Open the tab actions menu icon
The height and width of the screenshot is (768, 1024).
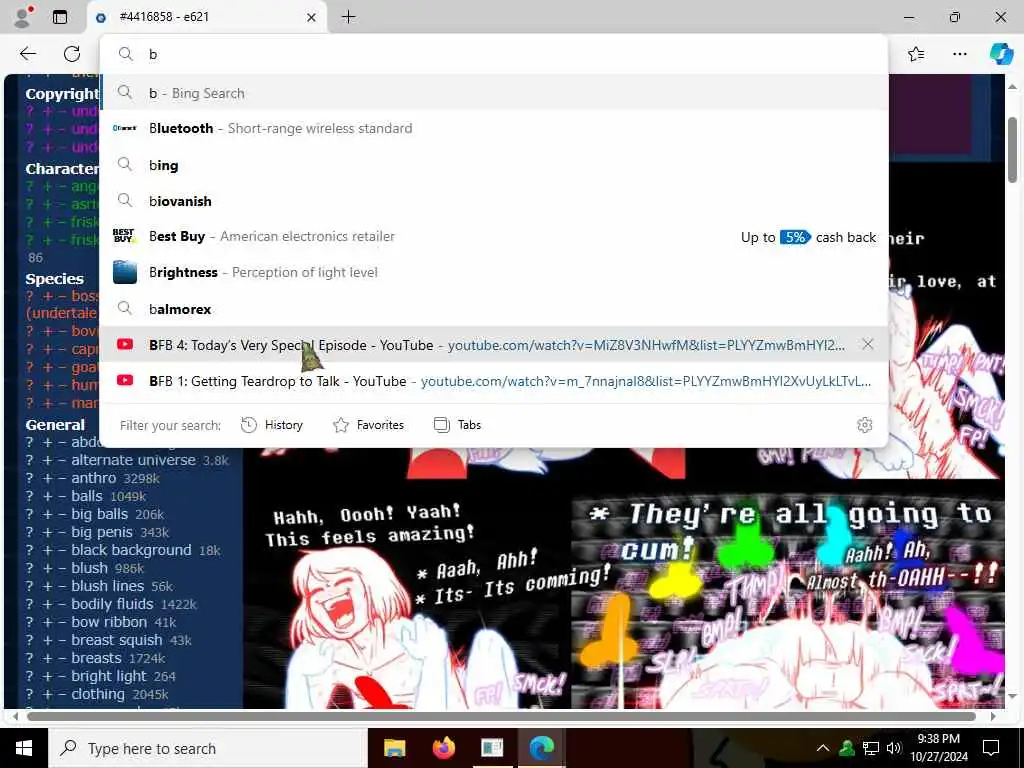60,17
